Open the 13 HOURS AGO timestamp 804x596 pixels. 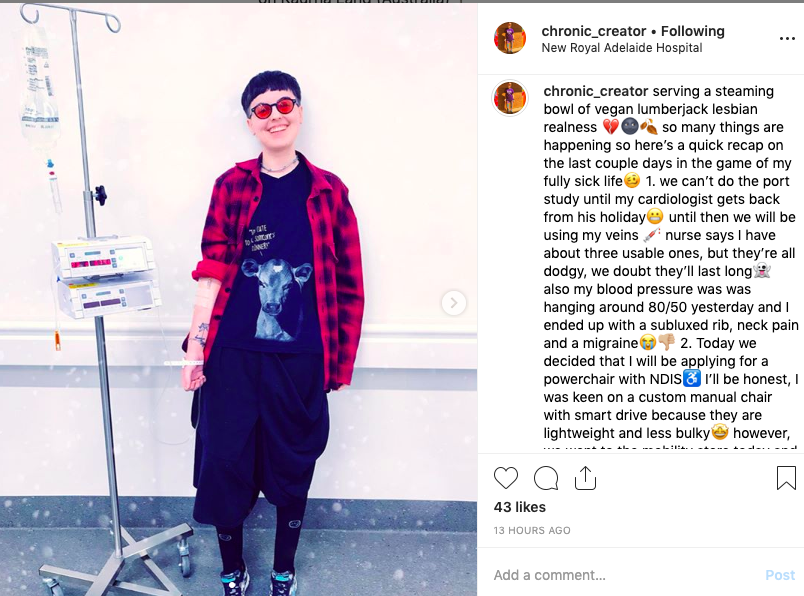click(x=532, y=530)
